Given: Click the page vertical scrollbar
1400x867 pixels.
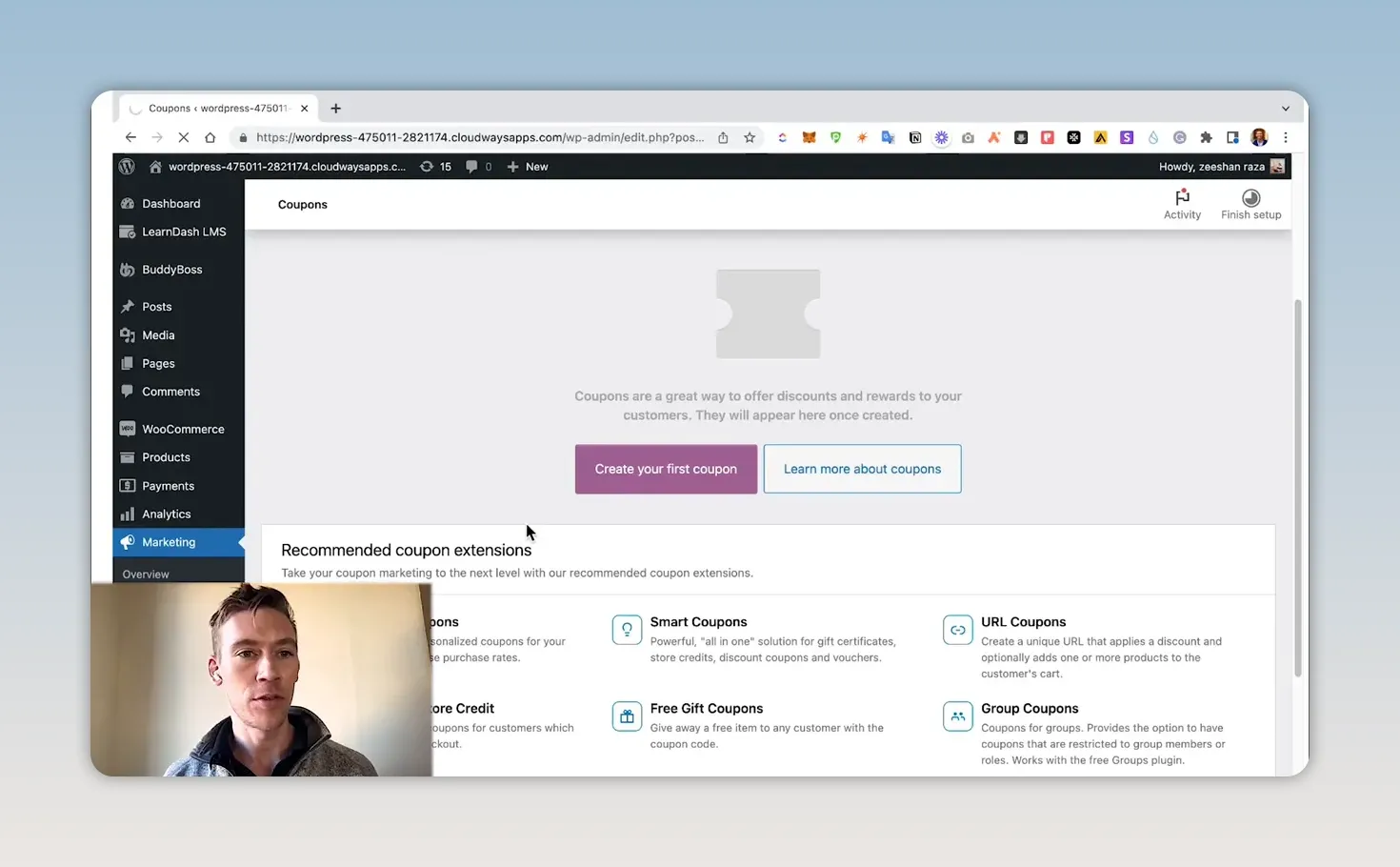Looking at the screenshot, I should coord(1297,488).
